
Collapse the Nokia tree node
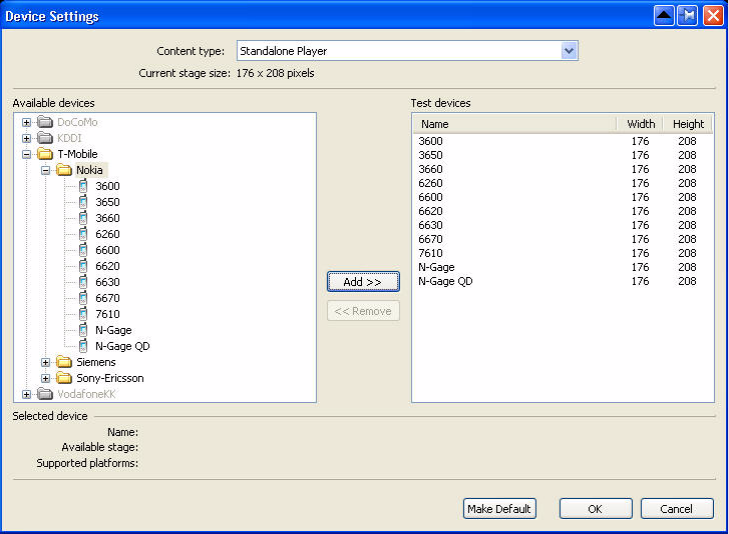pyautogui.click(x=46, y=170)
